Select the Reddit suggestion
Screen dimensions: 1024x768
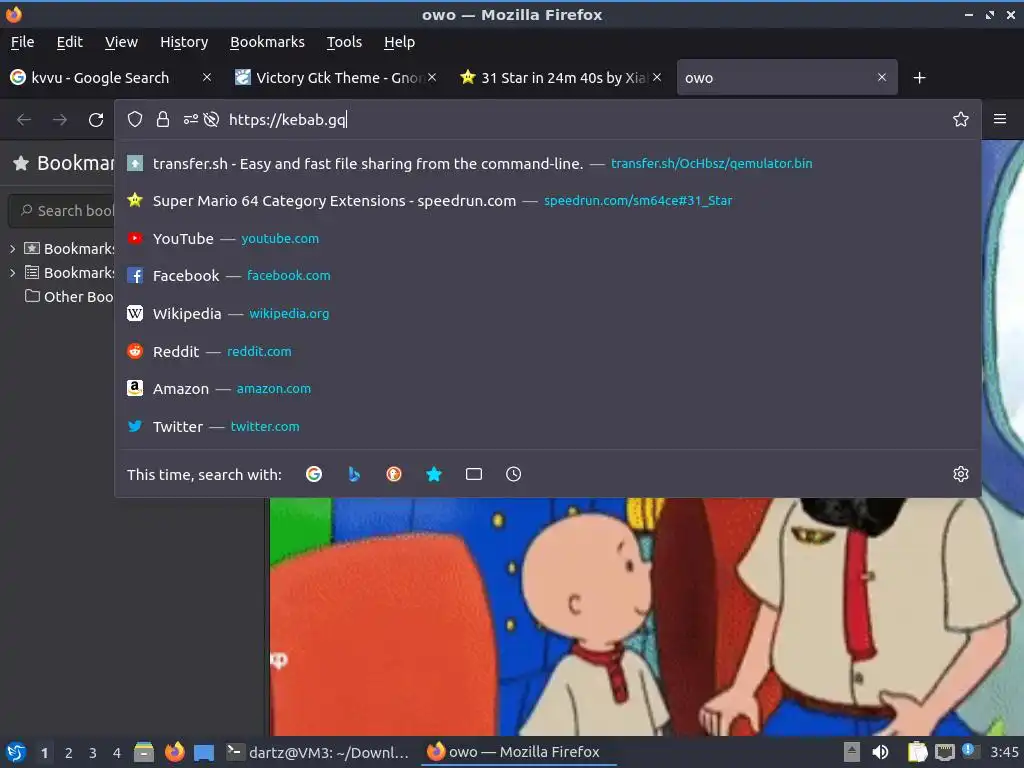[548, 351]
